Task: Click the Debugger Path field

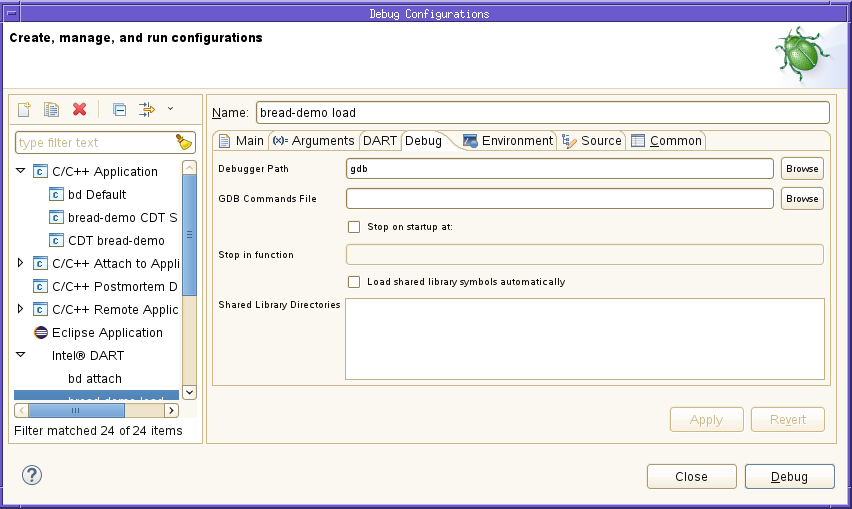Action: [560, 168]
